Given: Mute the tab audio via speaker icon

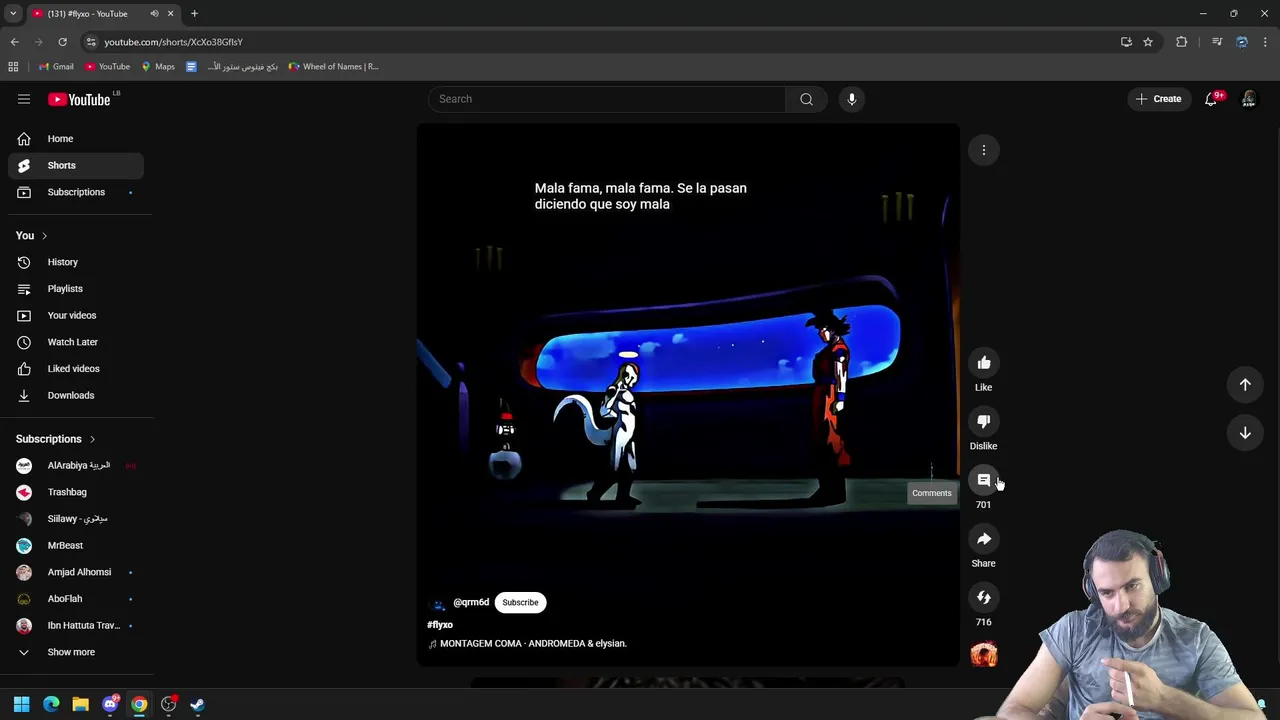Looking at the screenshot, I should pos(154,14).
